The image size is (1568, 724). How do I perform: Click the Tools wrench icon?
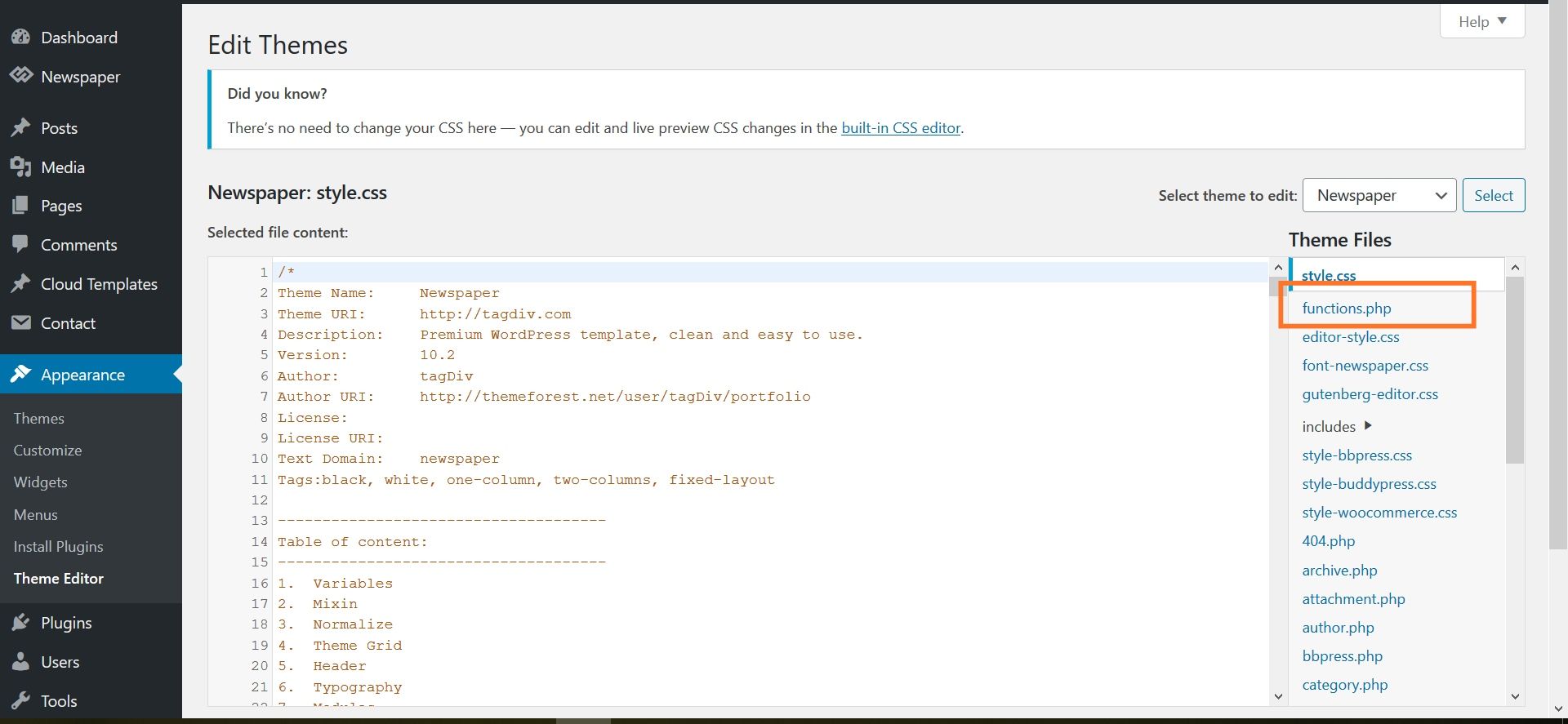click(x=20, y=700)
